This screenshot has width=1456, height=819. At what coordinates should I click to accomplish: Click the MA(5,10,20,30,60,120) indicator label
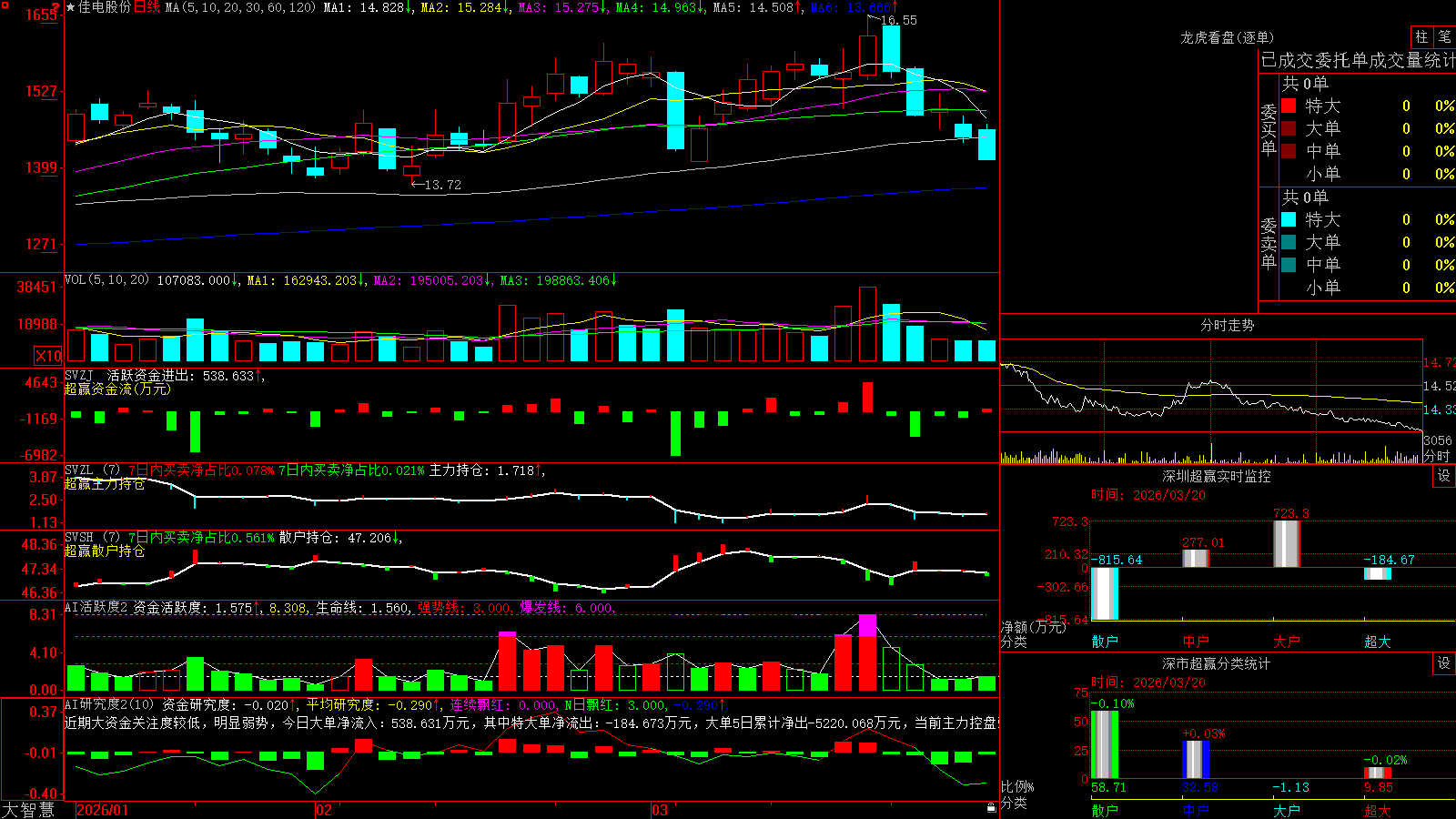(240, 7)
